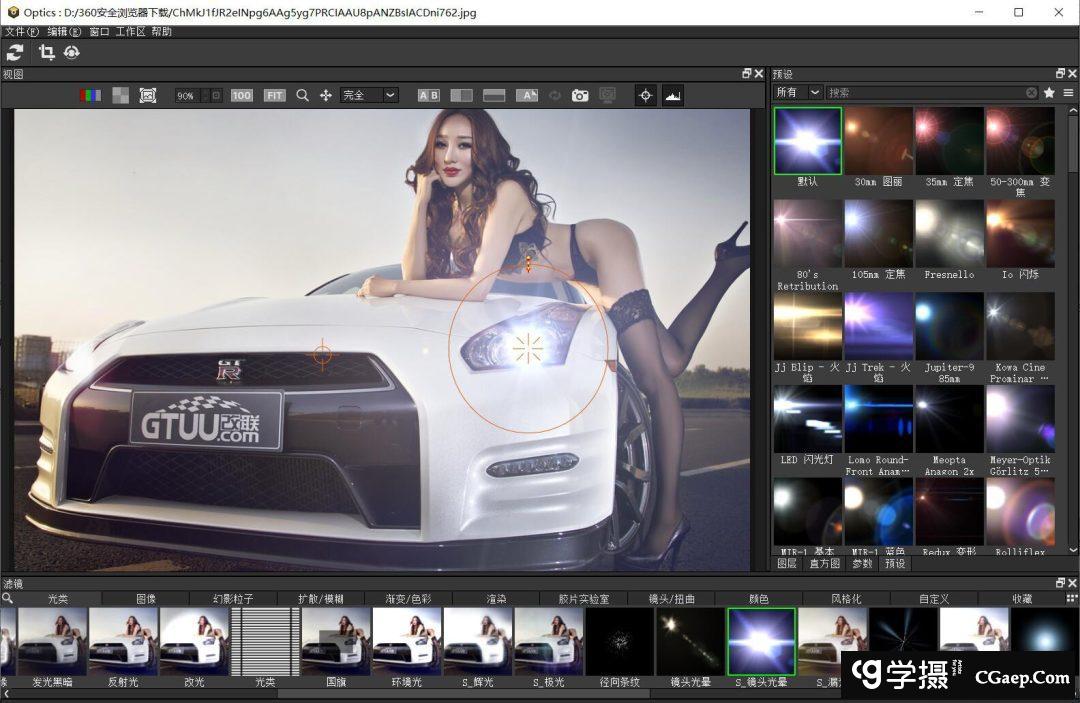Switch to the 图层 panel tab
The height and width of the screenshot is (703, 1080).
click(787, 563)
